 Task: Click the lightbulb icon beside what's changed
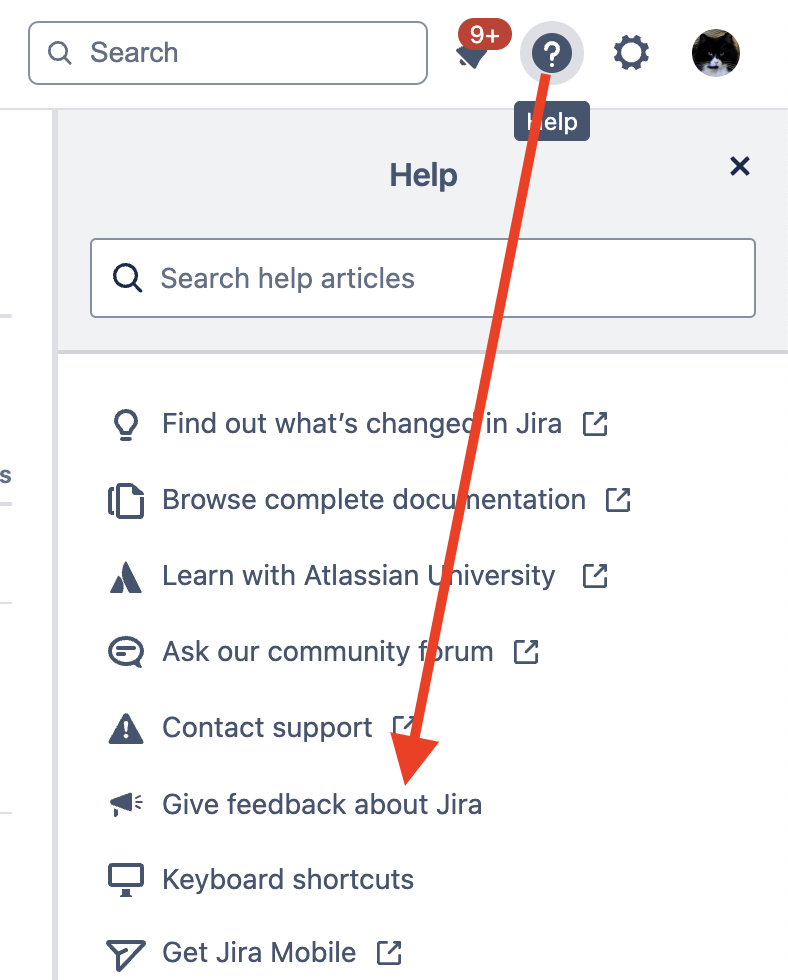(126, 423)
